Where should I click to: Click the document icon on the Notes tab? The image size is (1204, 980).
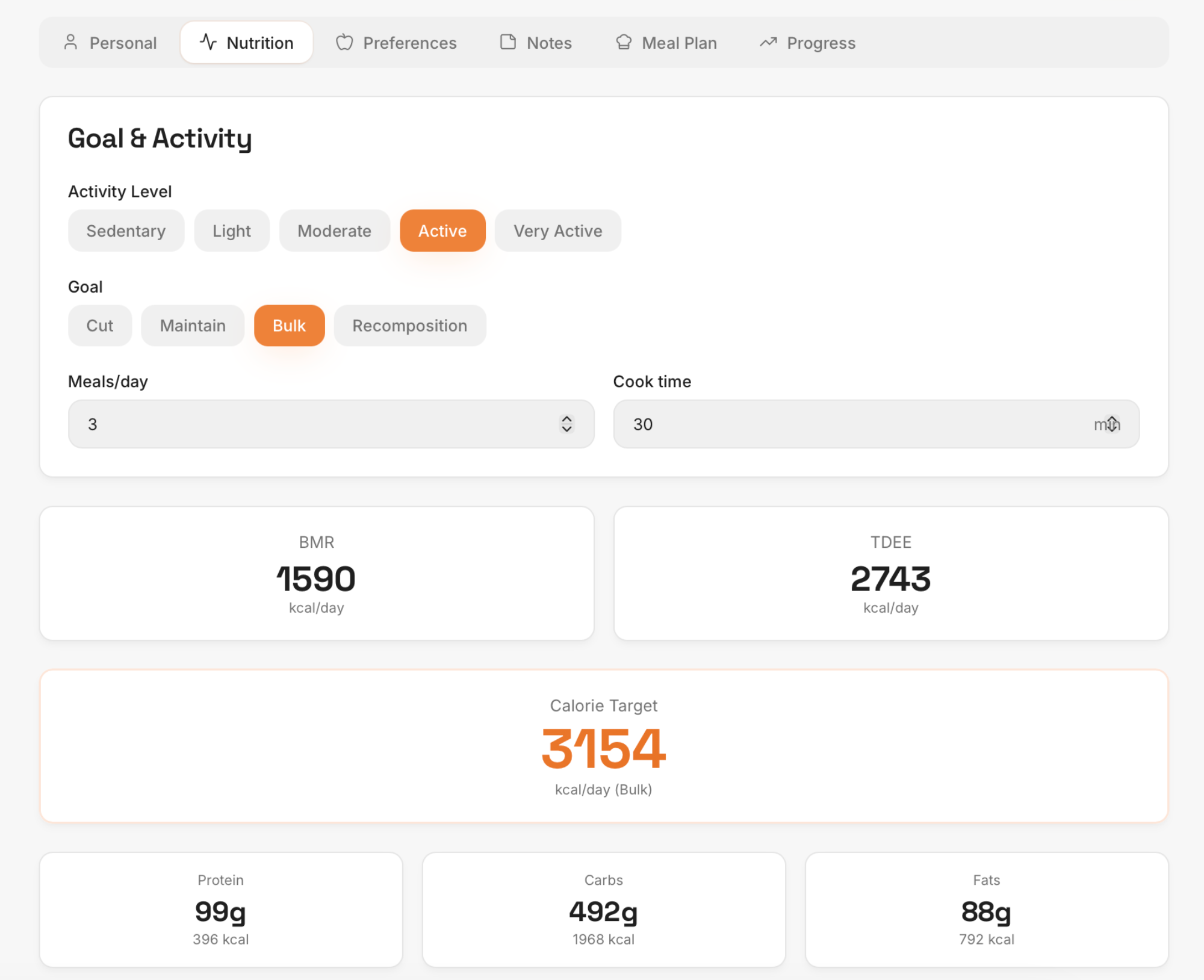(508, 42)
